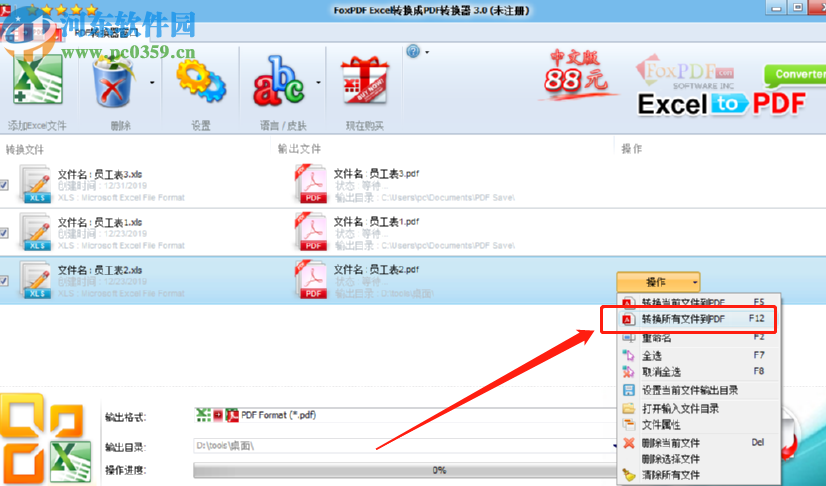Open the output format combo box
The width and height of the screenshot is (826, 486).
coord(405,415)
